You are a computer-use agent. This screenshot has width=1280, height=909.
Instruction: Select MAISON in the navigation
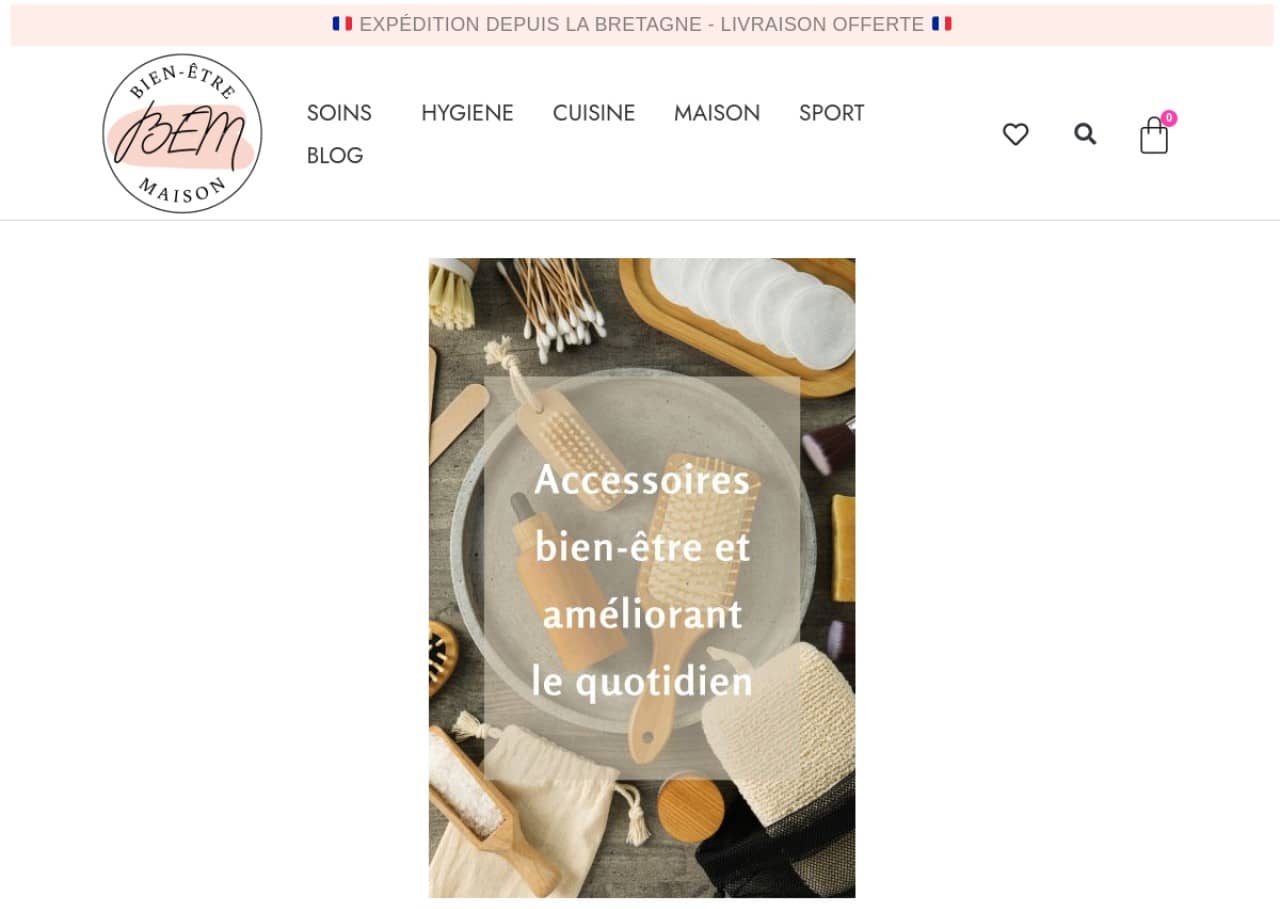pyautogui.click(x=717, y=113)
